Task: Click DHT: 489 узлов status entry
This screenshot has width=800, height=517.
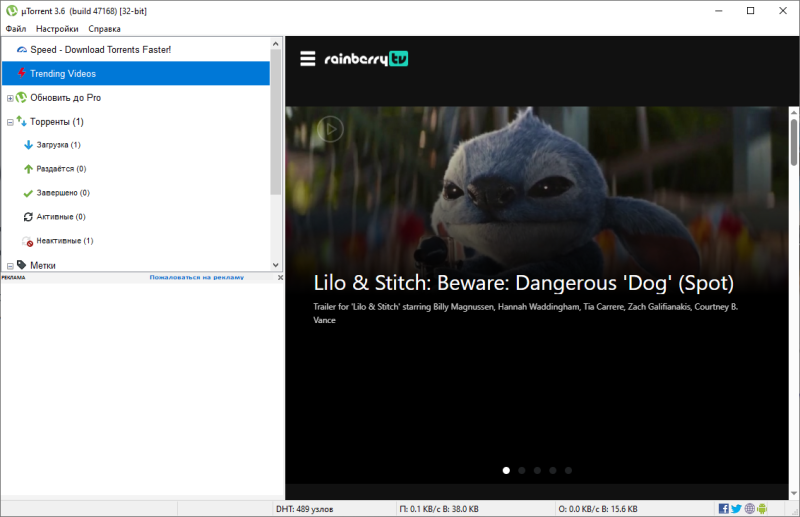Action: tap(305, 509)
